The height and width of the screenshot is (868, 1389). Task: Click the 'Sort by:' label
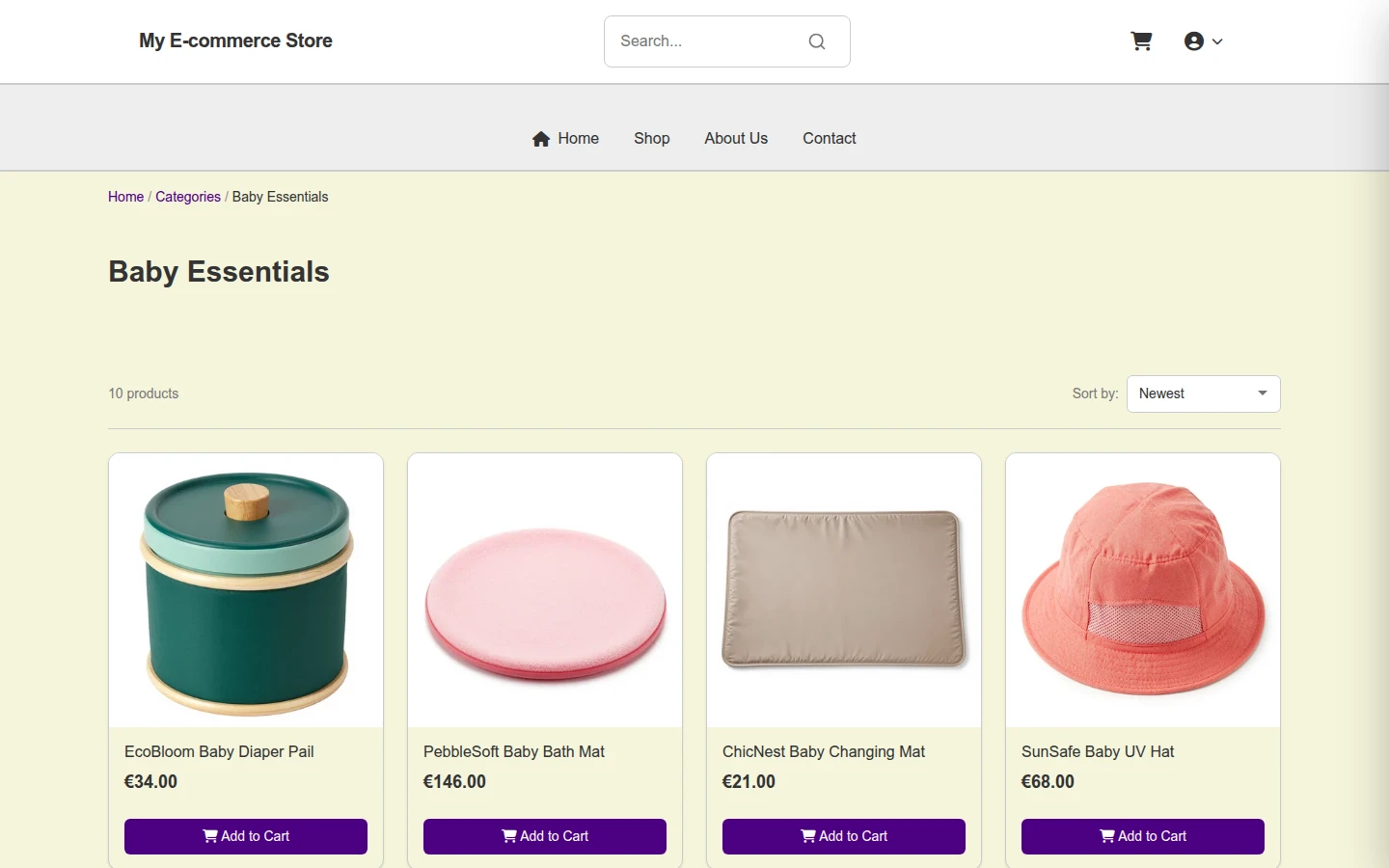point(1096,393)
